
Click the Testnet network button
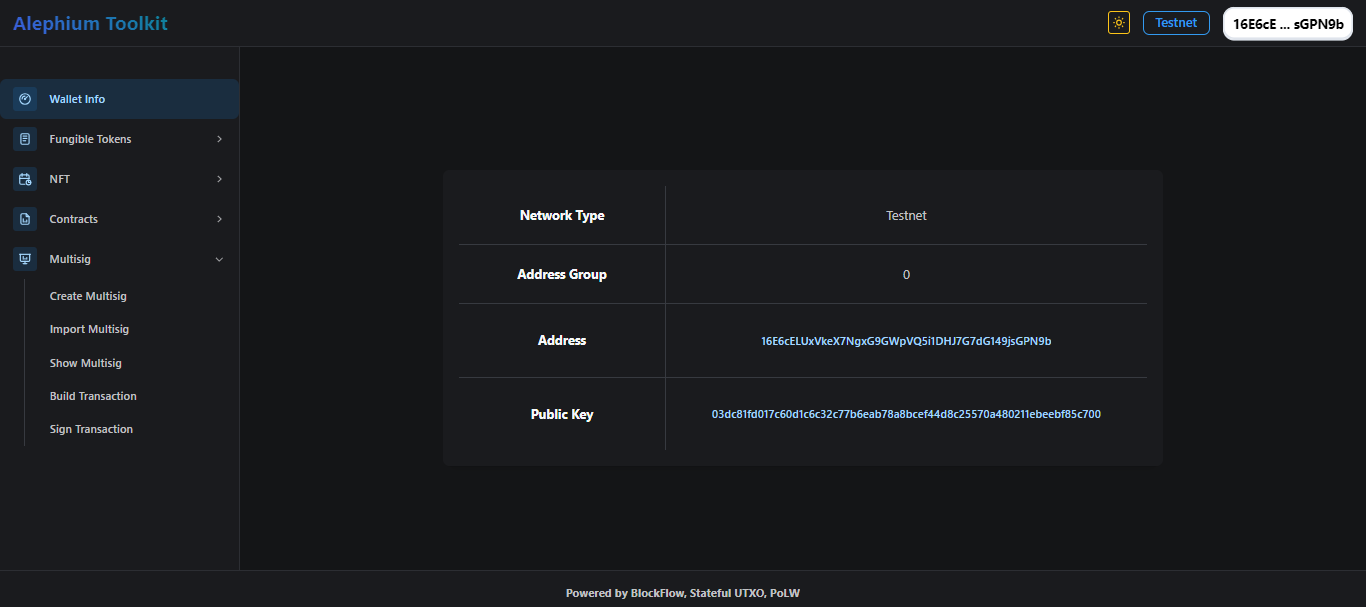(x=1176, y=23)
